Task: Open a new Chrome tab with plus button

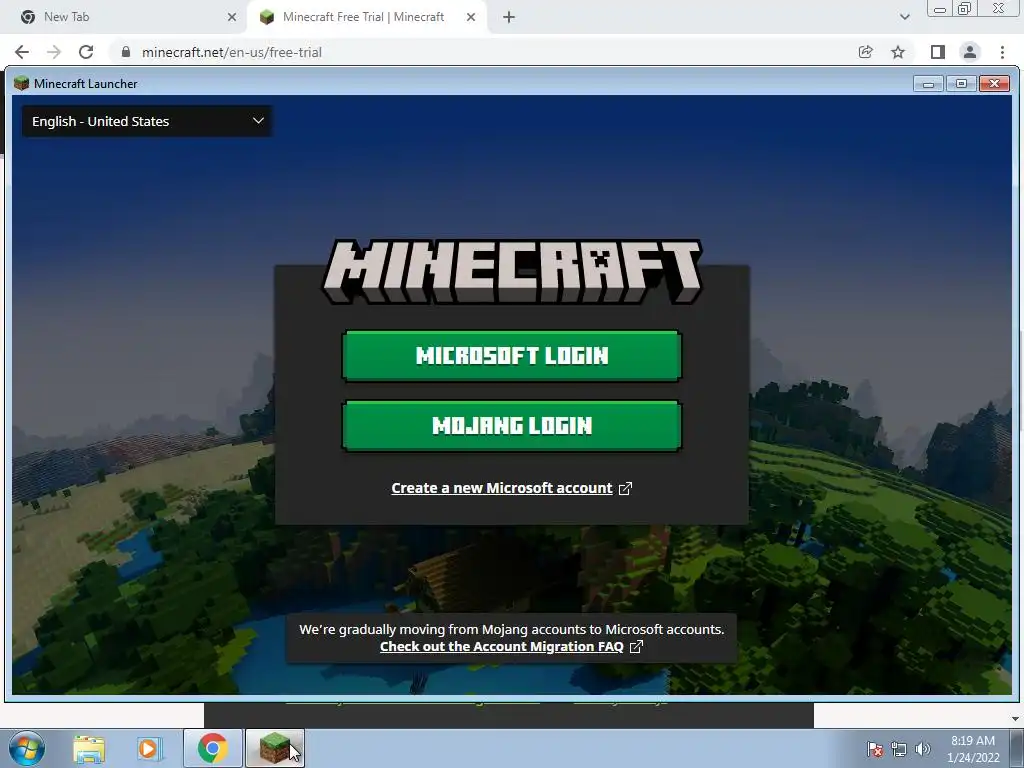Action: point(509,18)
